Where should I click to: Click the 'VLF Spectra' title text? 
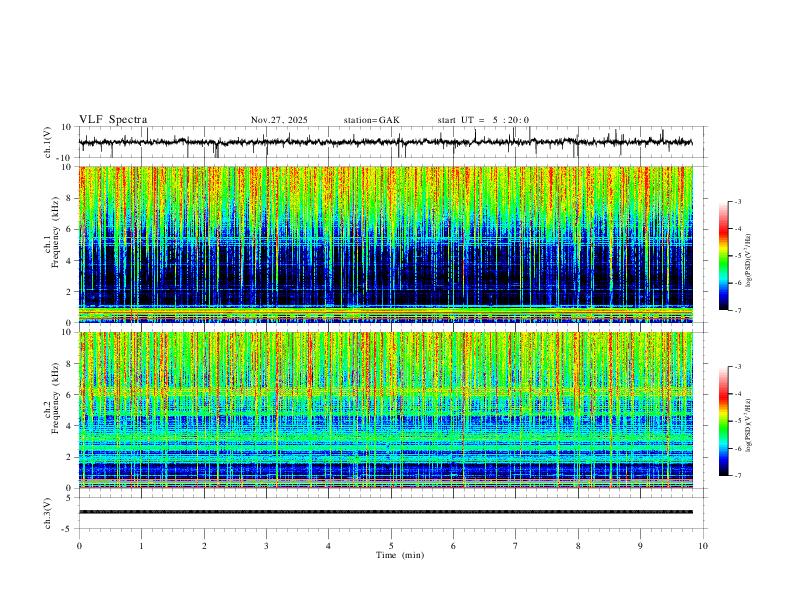pos(113,120)
